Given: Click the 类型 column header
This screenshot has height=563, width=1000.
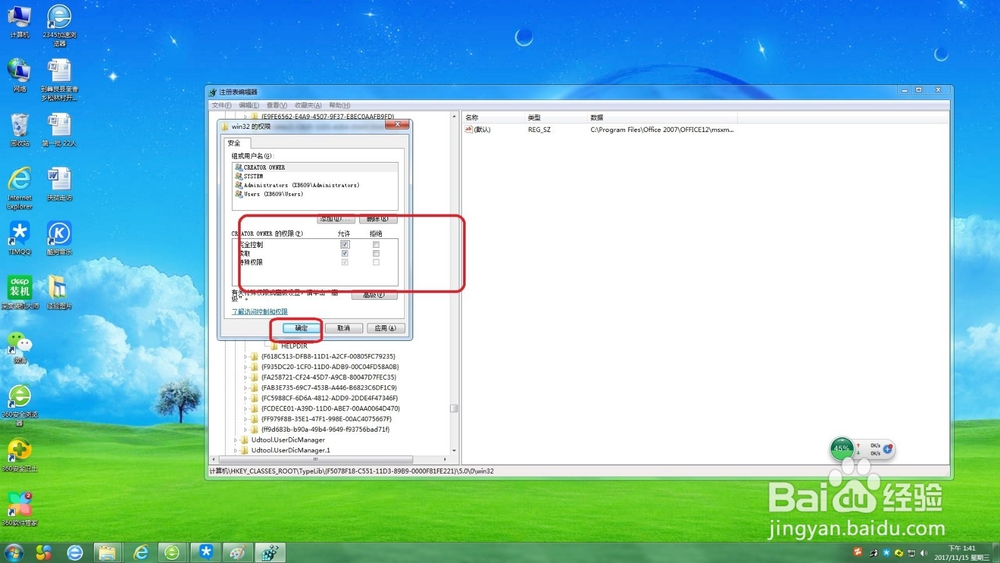Looking at the screenshot, I should [x=554, y=117].
